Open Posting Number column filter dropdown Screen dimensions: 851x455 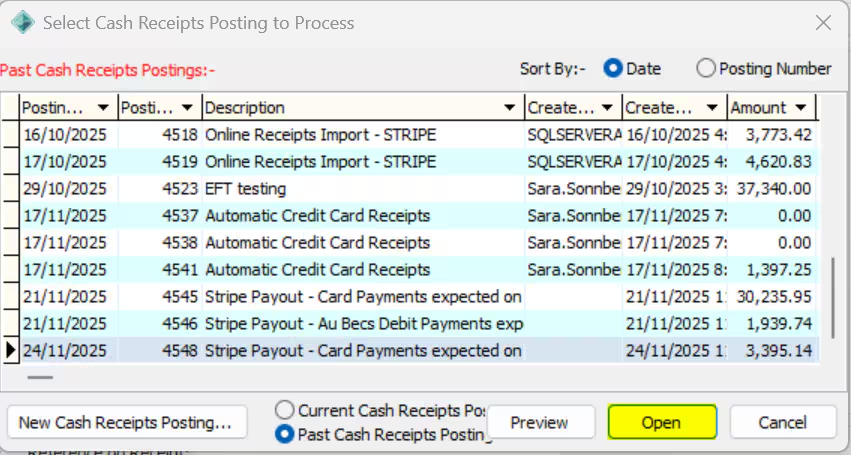[x=187, y=108]
